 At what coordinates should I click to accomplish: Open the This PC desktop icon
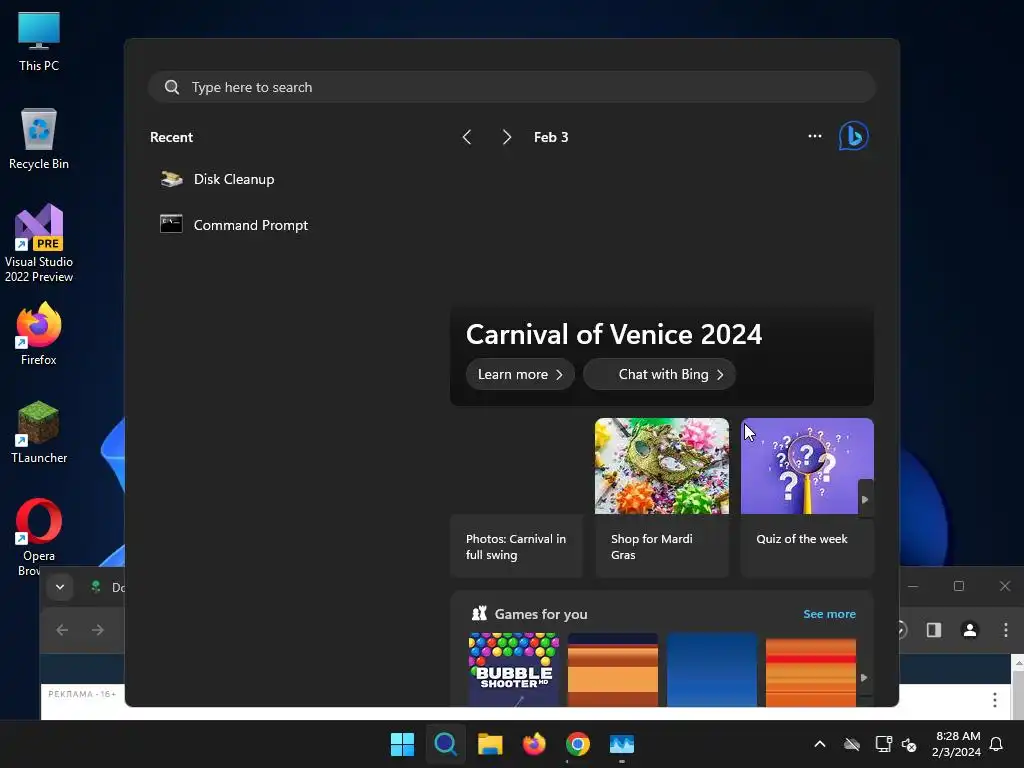click(x=39, y=42)
